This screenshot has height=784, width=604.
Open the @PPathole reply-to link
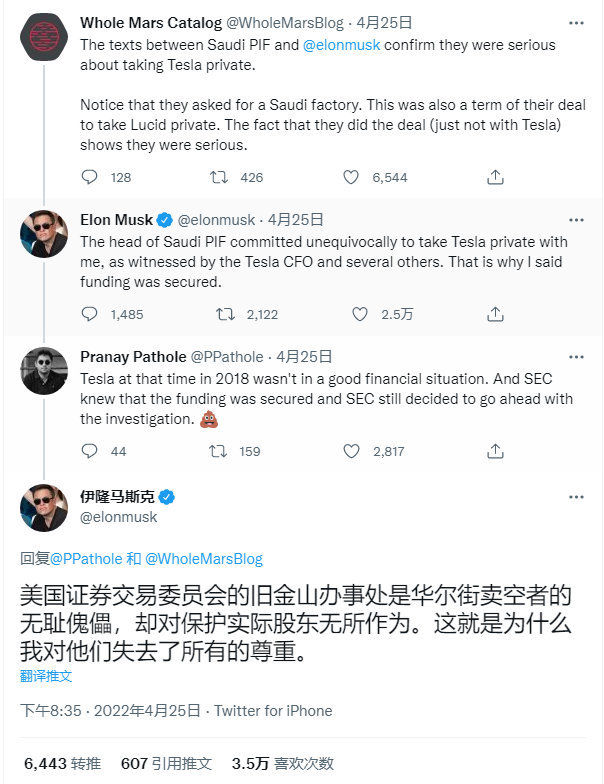tap(85, 559)
